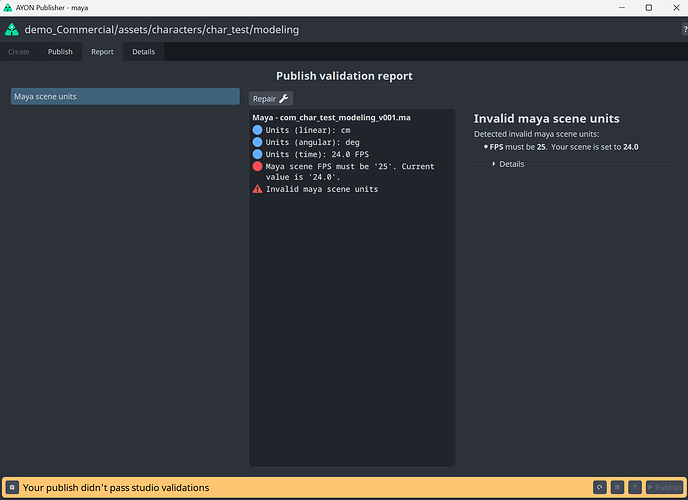688x500 pixels.
Task: Select Maya scene units validator item
Action: [x=125, y=97]
